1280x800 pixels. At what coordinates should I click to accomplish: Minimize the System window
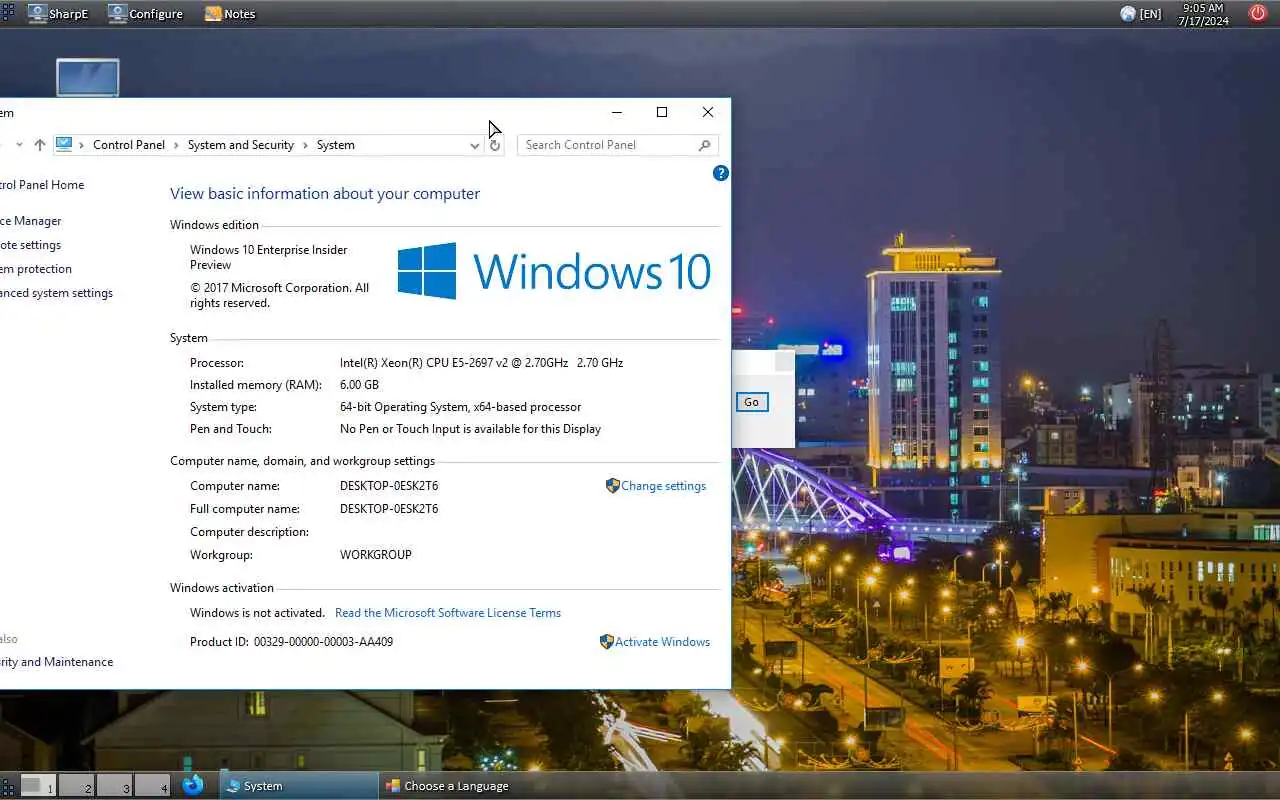pyautogui.click(x=616, y=112)
